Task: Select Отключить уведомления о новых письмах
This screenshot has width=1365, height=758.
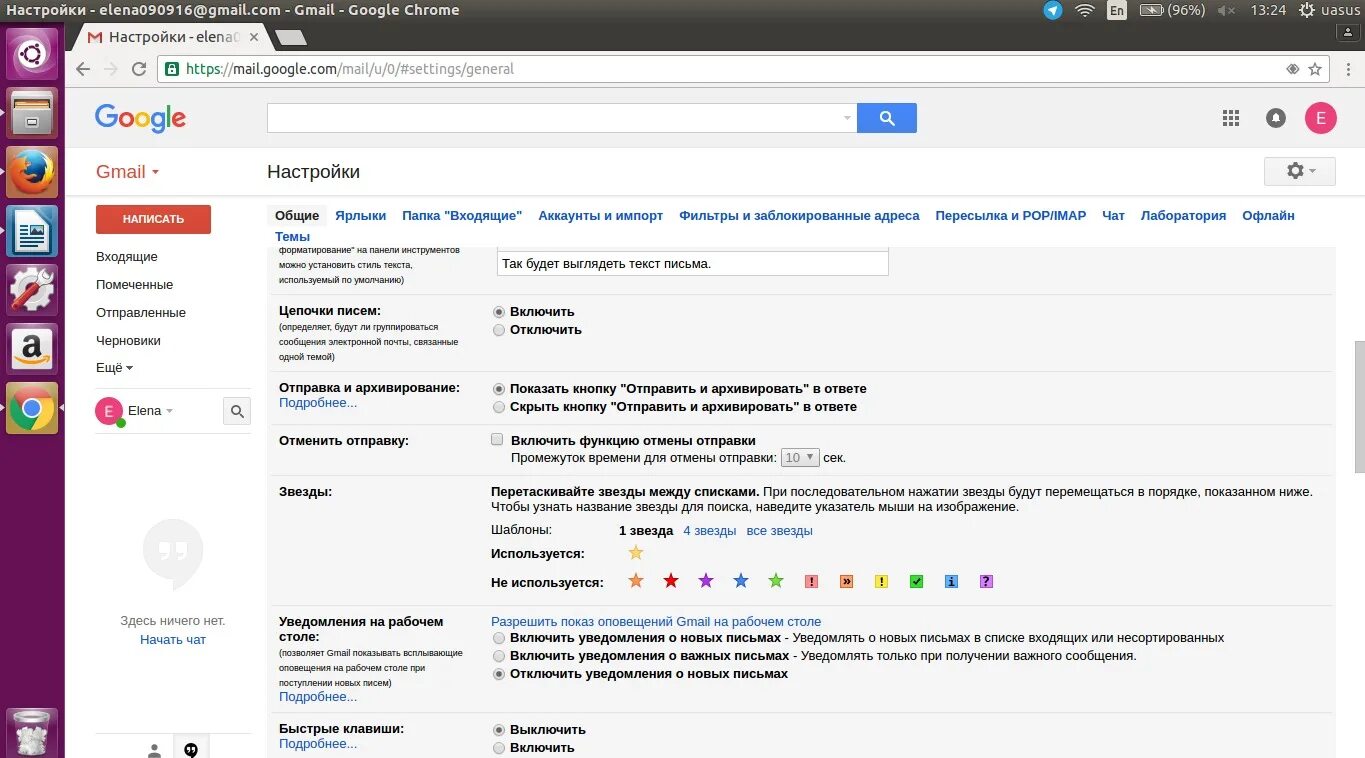Action: [x=499, y=674]
